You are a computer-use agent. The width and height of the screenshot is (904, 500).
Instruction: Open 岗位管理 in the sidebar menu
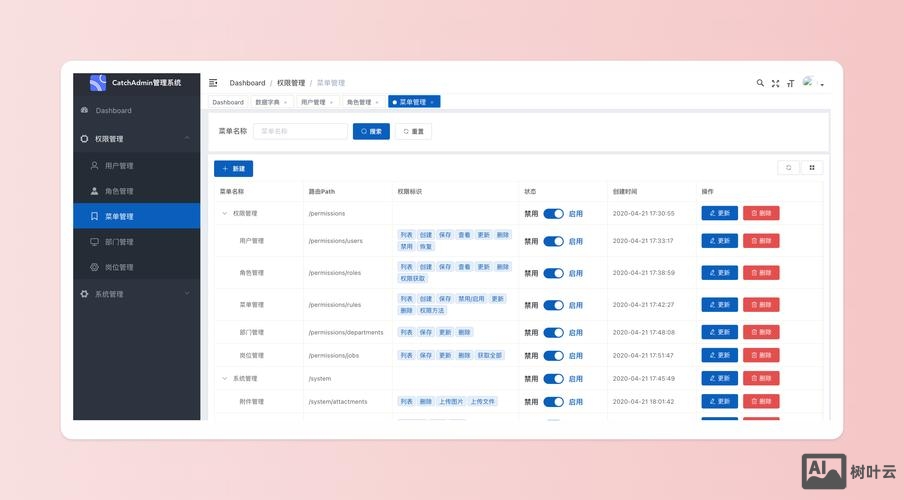pos(137,267)
